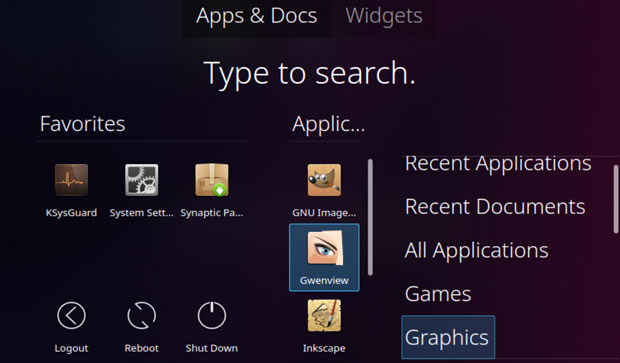This screenshot has width=620, height=363.
Task: Click the Logout icon
Action: 71,316
